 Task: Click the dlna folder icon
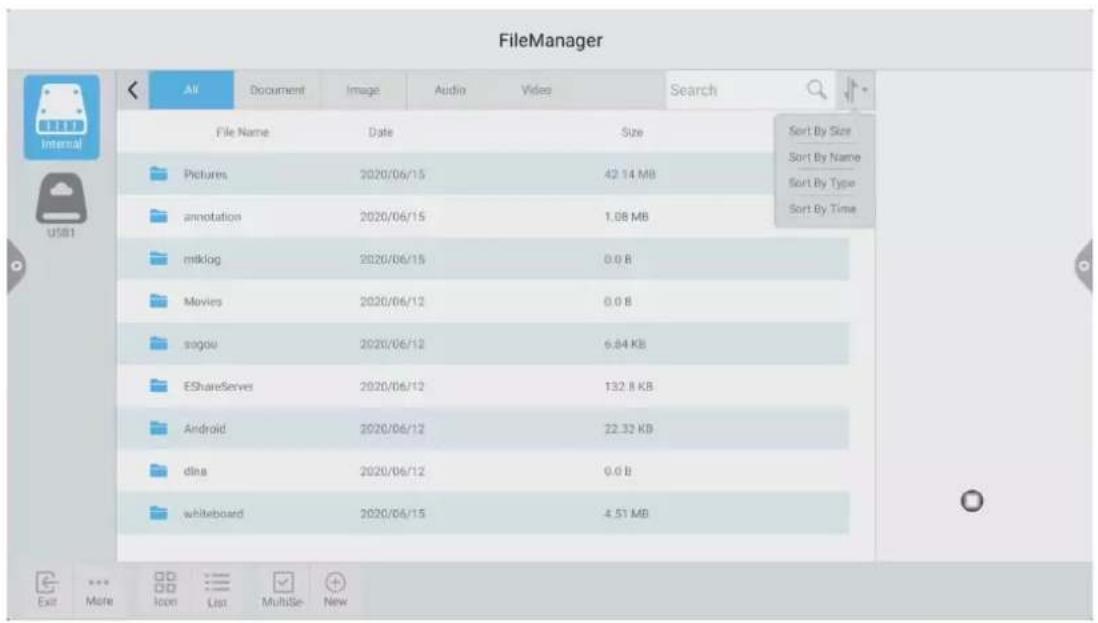click(159, 471)
